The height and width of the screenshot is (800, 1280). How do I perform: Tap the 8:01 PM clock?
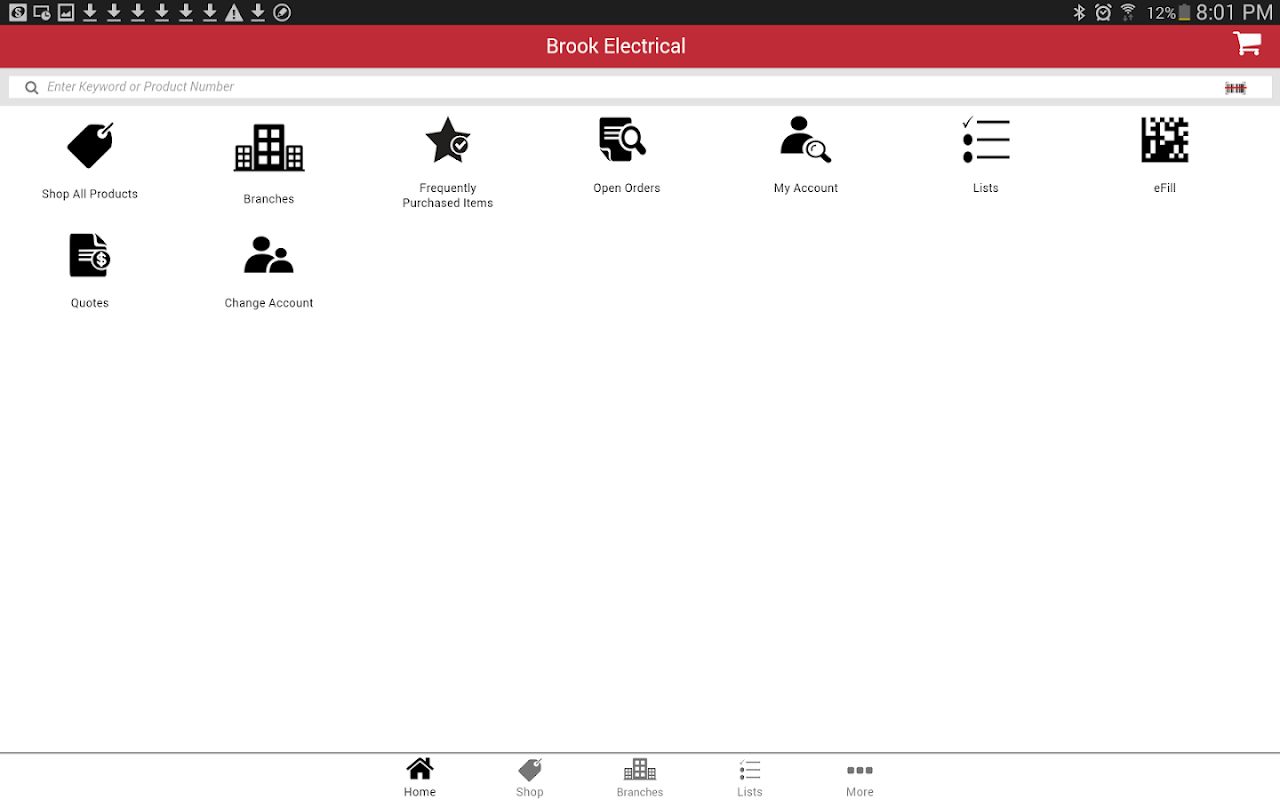(1234, 12)
